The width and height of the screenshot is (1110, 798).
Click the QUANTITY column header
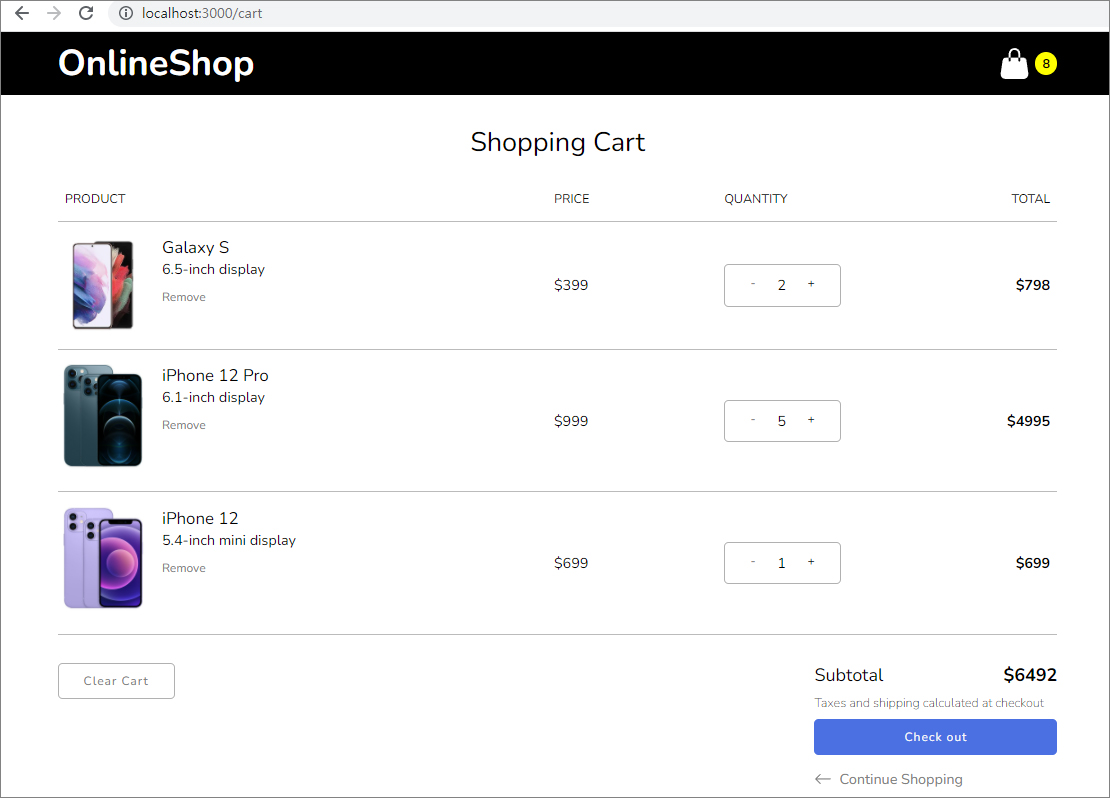click(x=755, y=198)
